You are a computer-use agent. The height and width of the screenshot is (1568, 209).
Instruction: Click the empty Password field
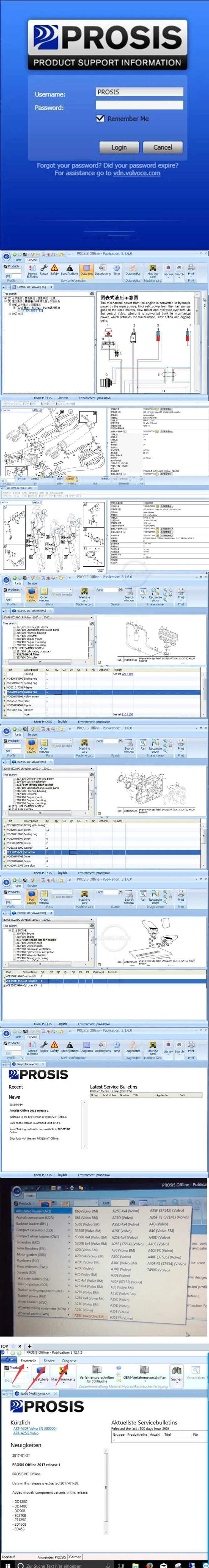click(139, 105)
